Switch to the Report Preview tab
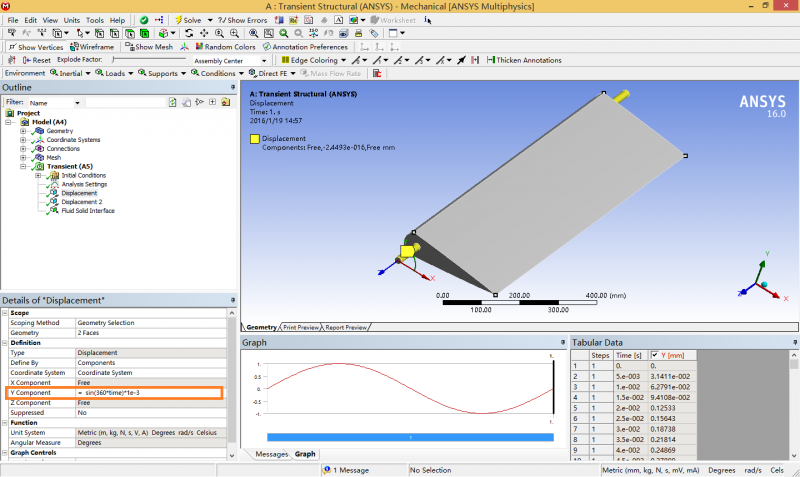Image resolution: width=800 pixels, height=477 pixels. pyautogui.click(x=346, y=327)
